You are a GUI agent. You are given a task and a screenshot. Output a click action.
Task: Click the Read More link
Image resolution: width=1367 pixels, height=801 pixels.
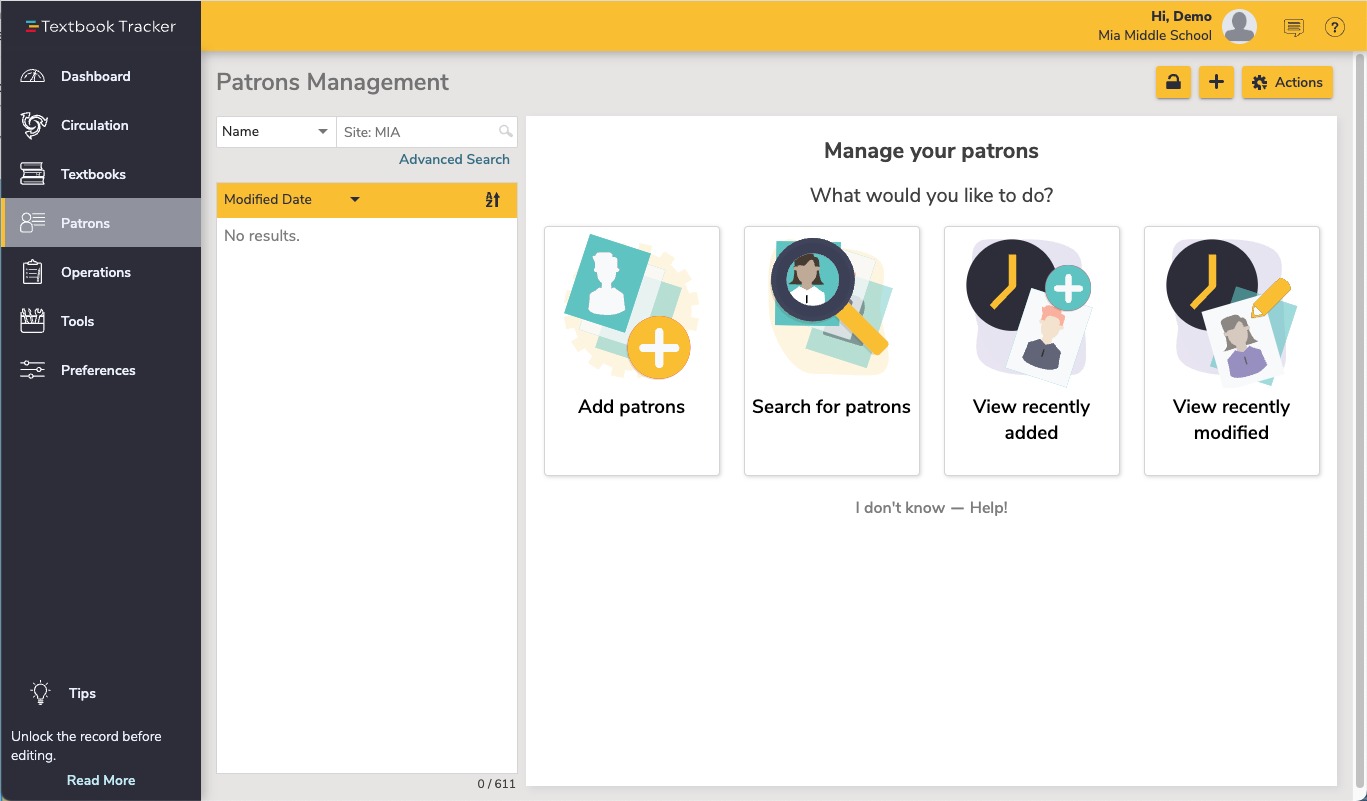point(101,780)
